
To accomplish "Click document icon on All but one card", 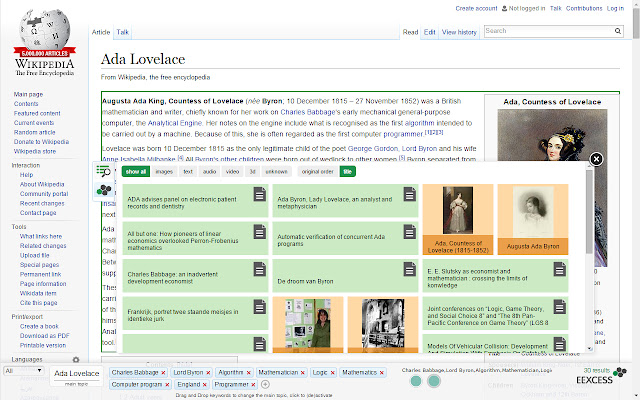I will tap(260, 232).
